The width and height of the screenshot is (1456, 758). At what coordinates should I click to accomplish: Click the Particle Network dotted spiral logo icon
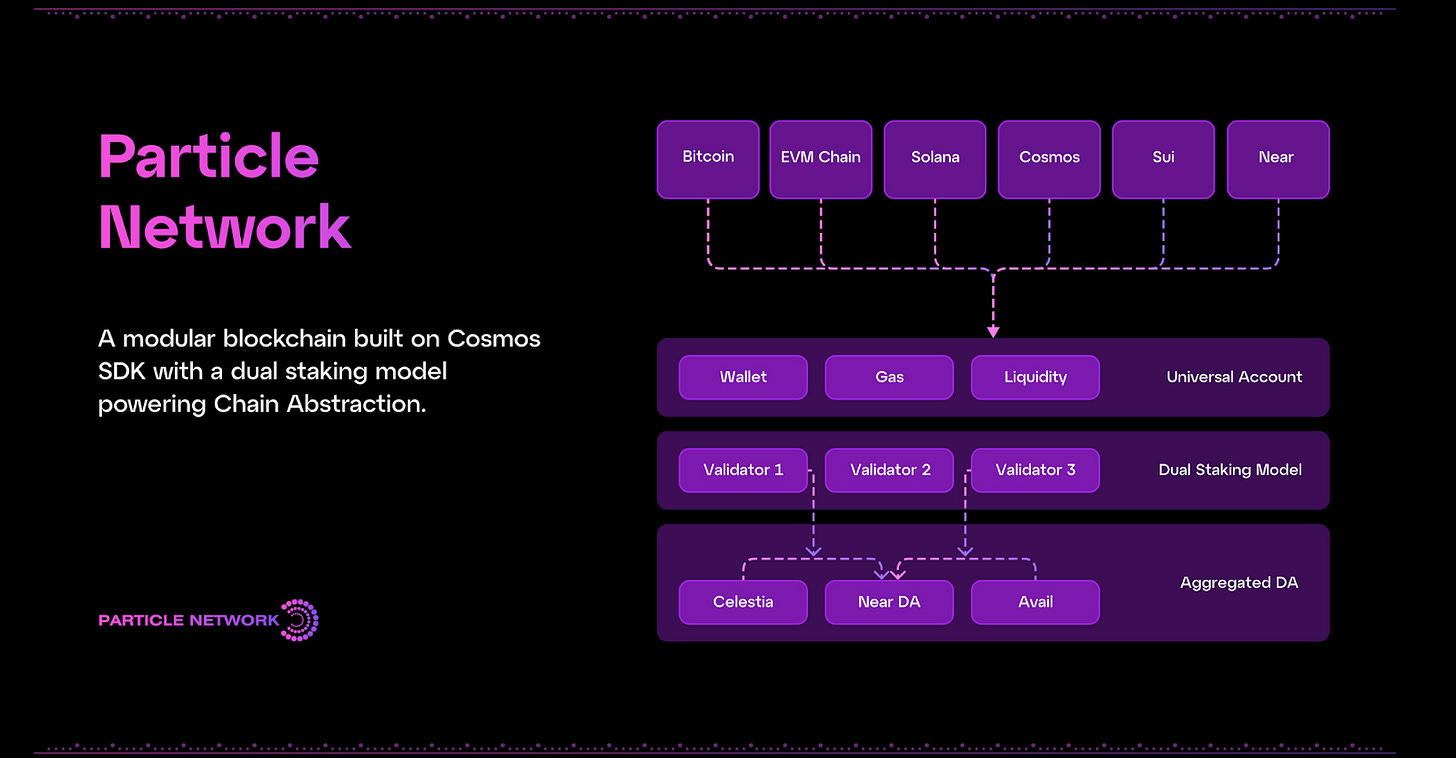(x=299, y=620)
